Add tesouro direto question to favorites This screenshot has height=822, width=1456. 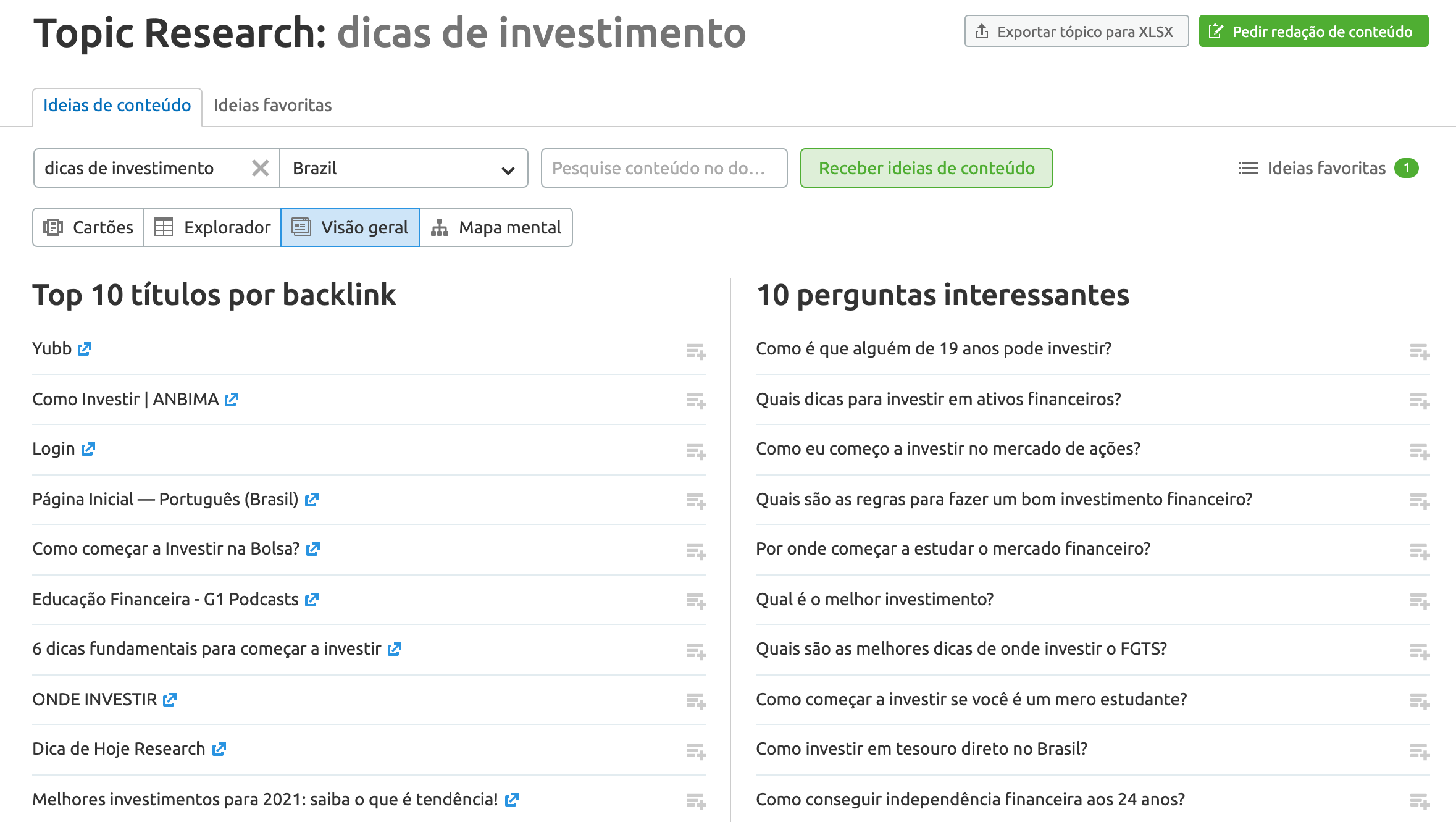coord(1420,752)
